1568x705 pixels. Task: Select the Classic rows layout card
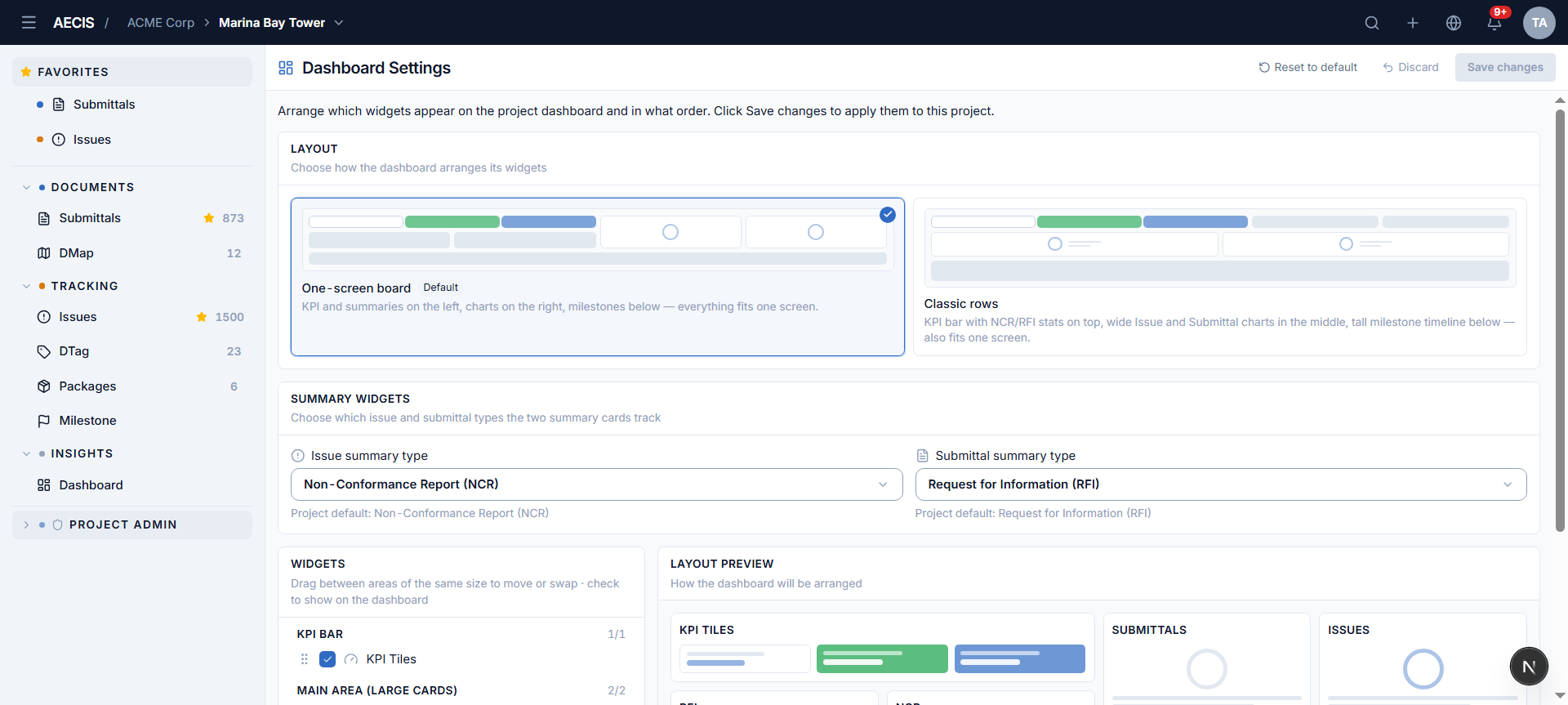pos(1220,277)
